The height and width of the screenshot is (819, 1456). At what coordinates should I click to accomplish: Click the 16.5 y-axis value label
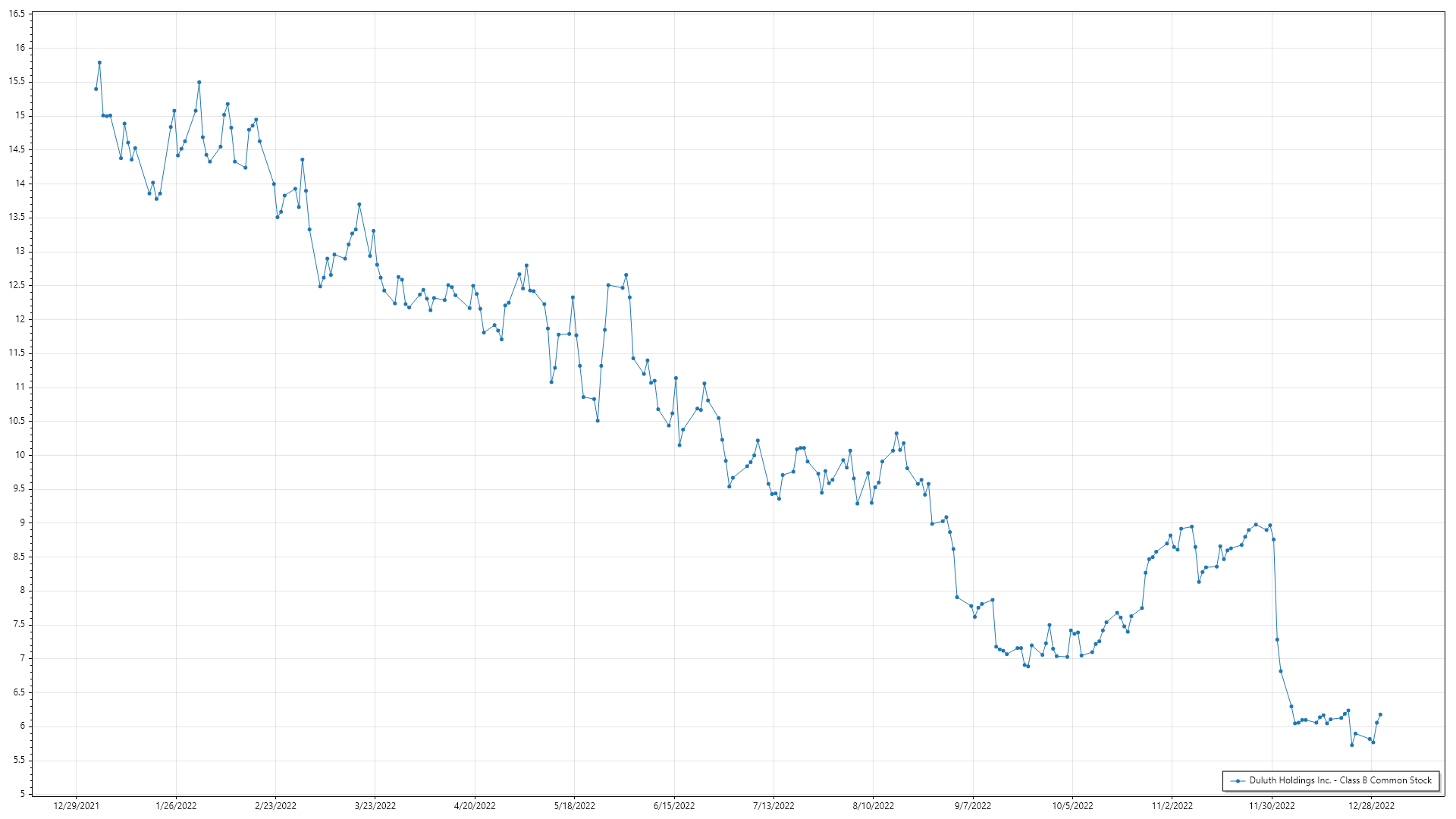pyautogui.click(x=17, y=14)
